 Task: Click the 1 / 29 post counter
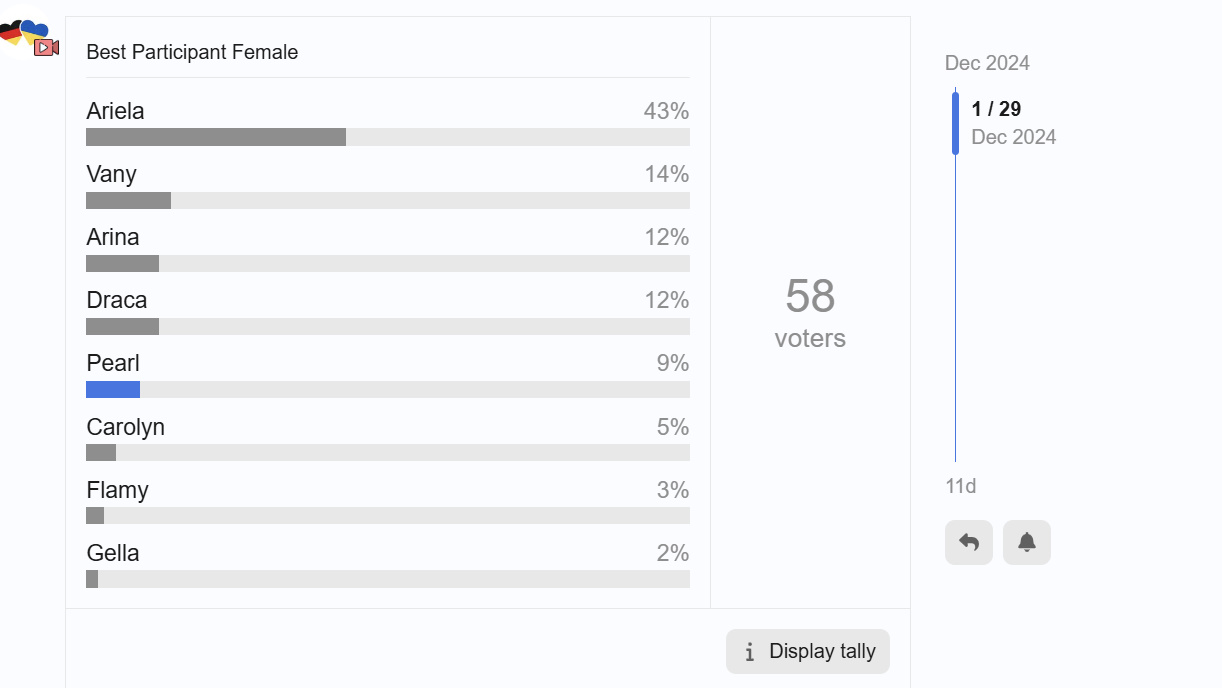[996, 109]
